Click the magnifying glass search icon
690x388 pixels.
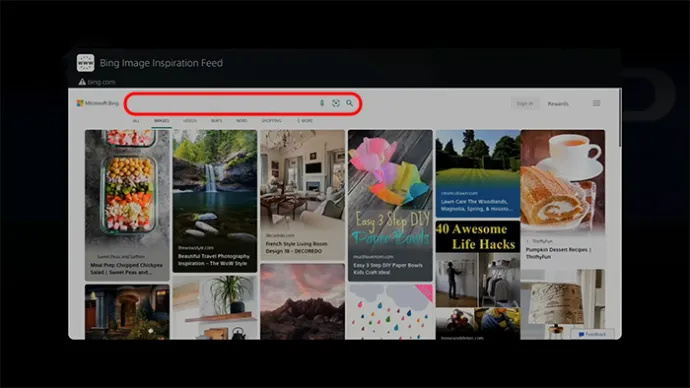[x=349, y=103]
